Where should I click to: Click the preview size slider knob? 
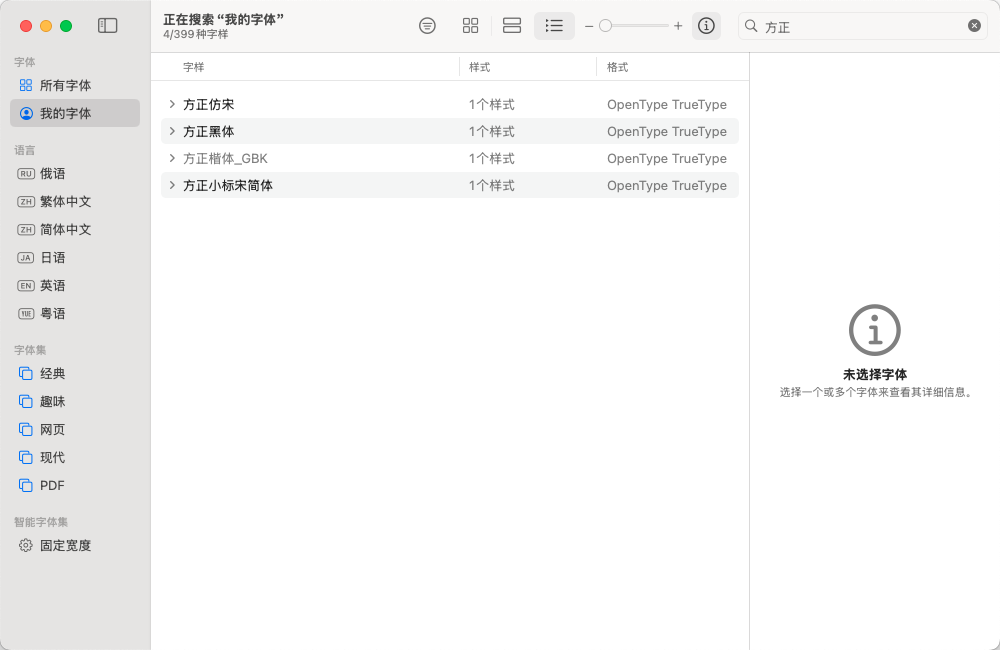605,26
